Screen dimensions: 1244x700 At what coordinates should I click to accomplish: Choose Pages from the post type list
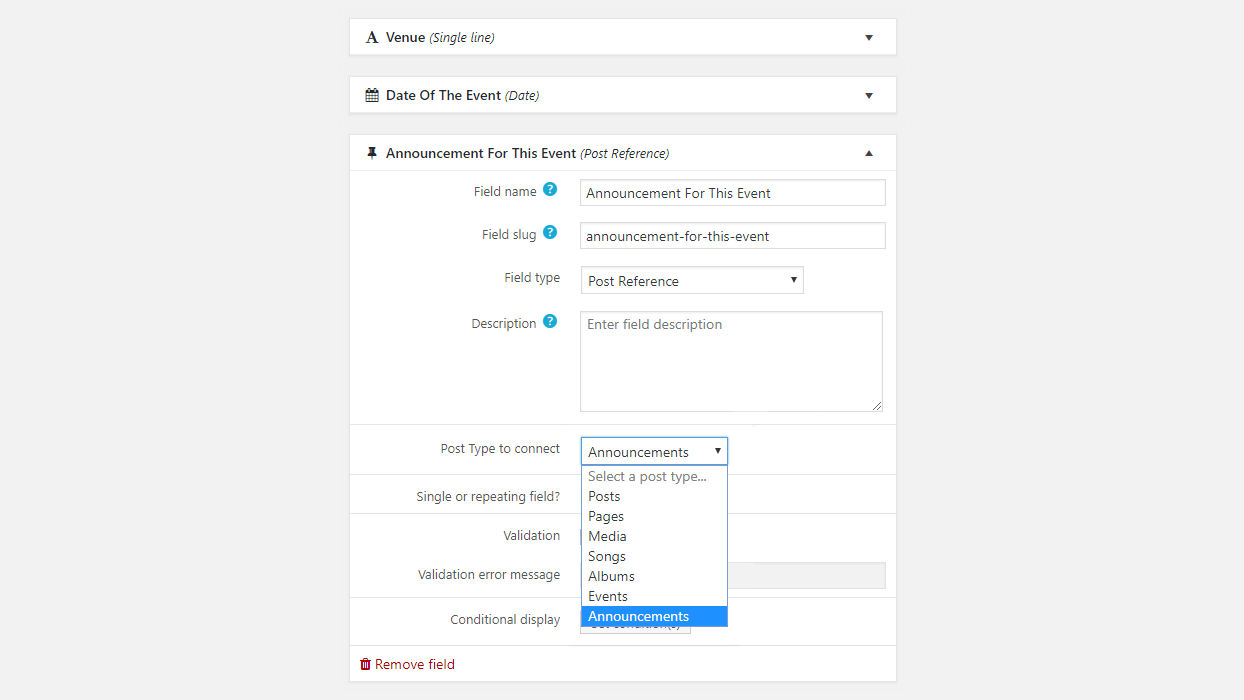coord(654,516)
